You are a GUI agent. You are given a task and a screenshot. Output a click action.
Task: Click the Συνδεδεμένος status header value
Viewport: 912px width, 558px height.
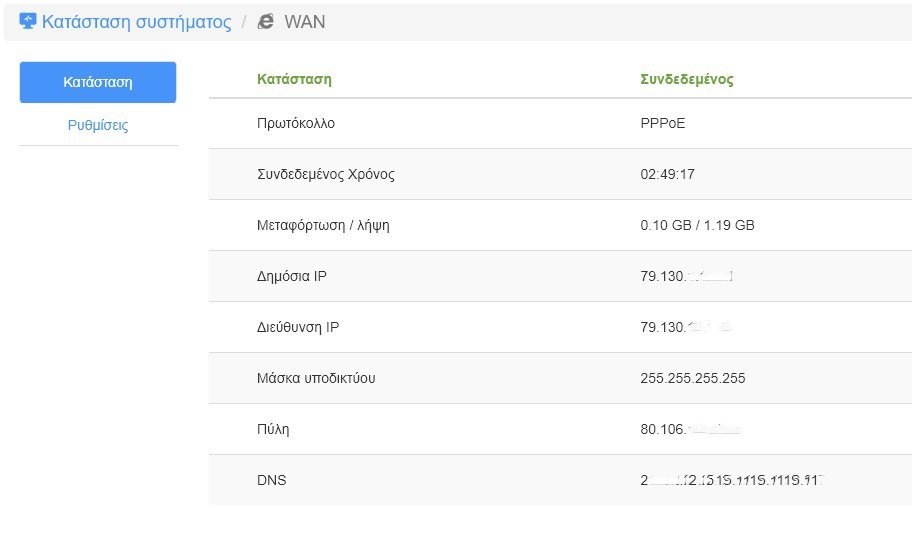tap(687, 79)
